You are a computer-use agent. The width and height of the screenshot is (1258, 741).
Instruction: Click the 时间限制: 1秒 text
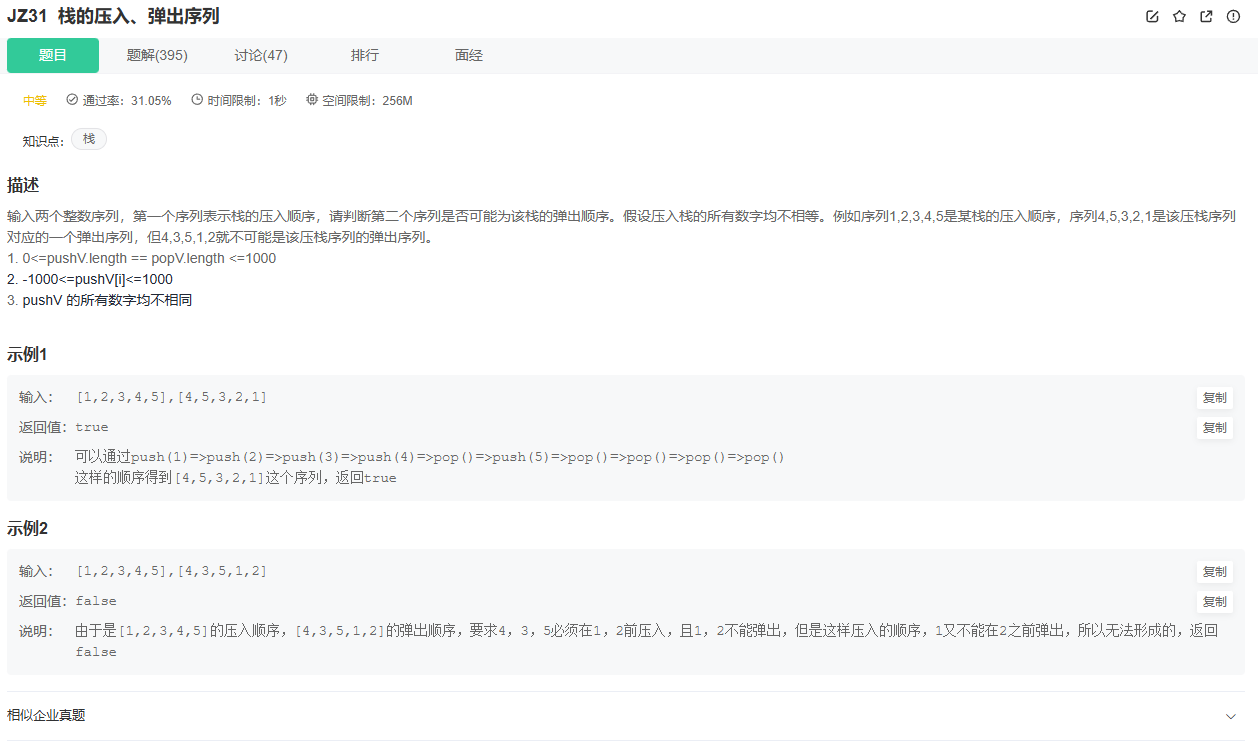coord(247,101)
